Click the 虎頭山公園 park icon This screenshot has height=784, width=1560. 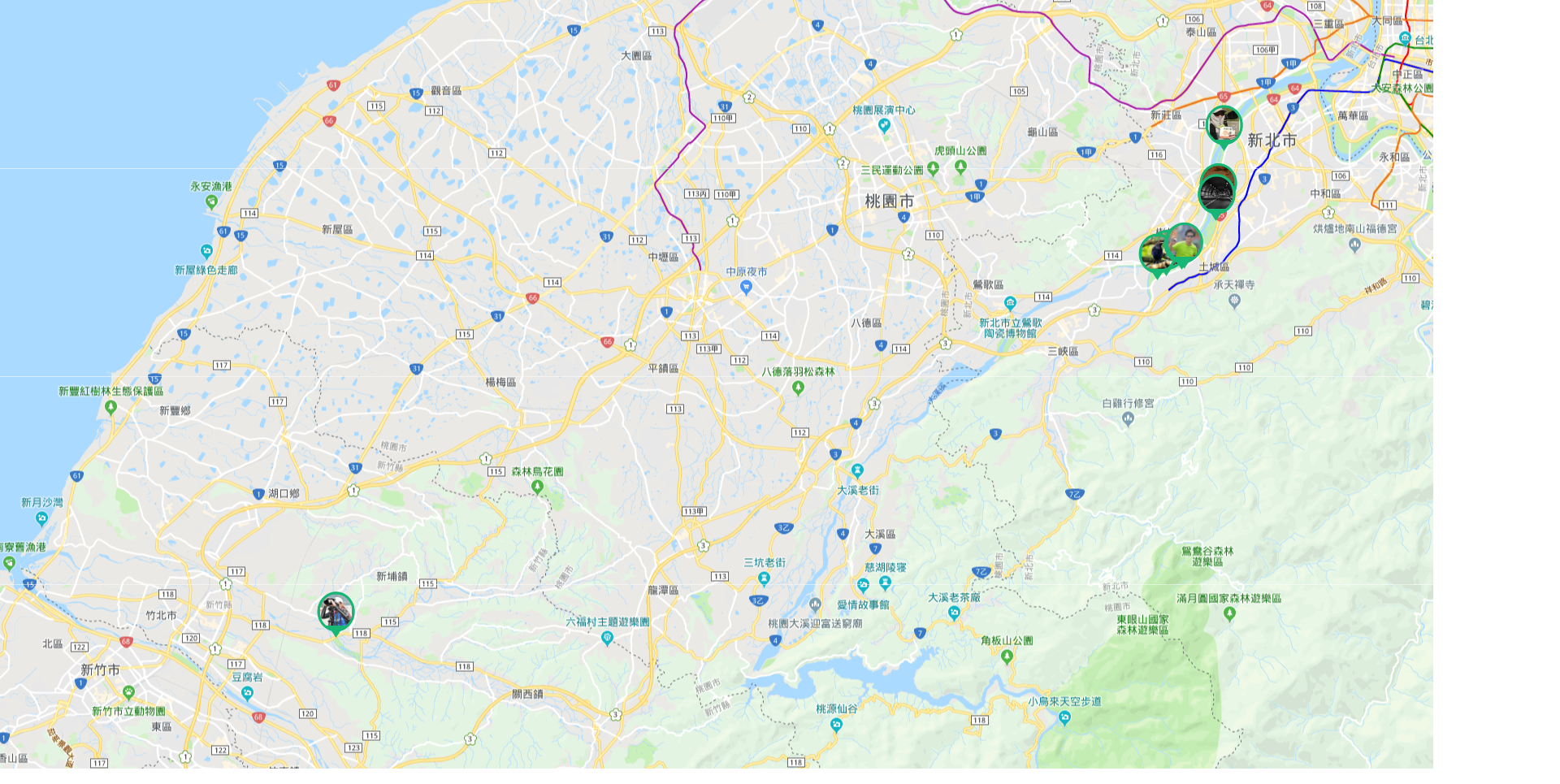pos(960,167)
